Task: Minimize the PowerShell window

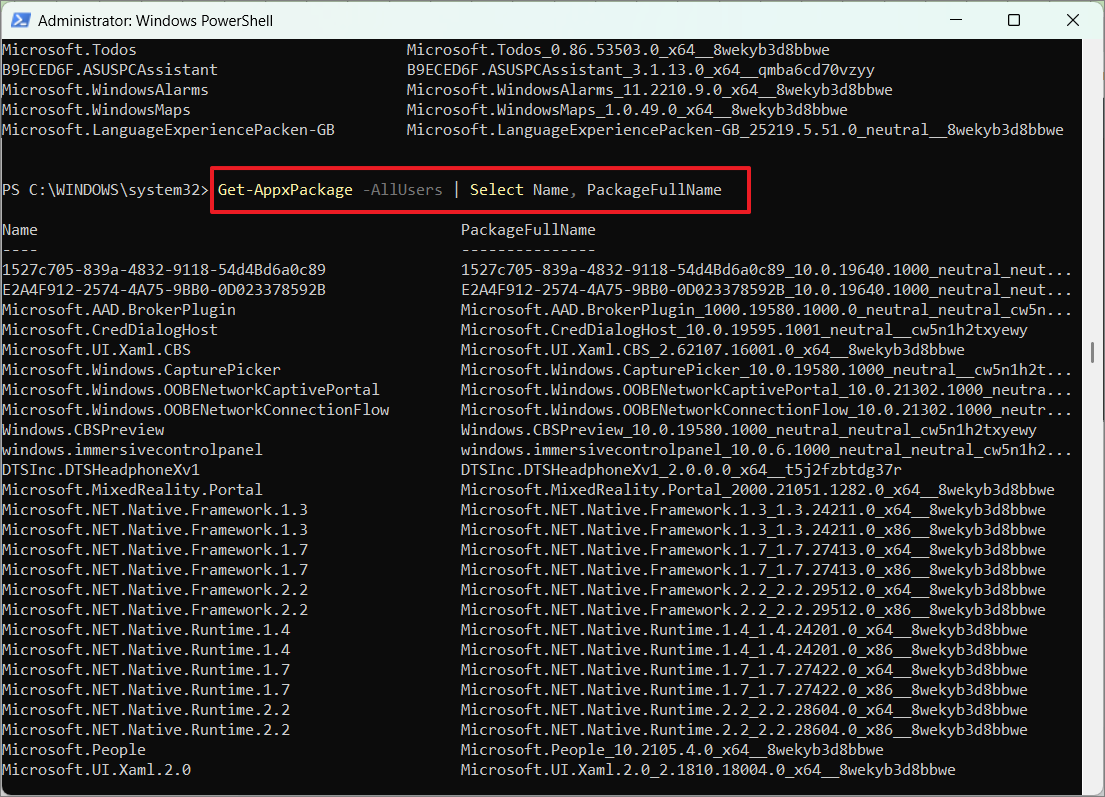Action: pos(956,20)
